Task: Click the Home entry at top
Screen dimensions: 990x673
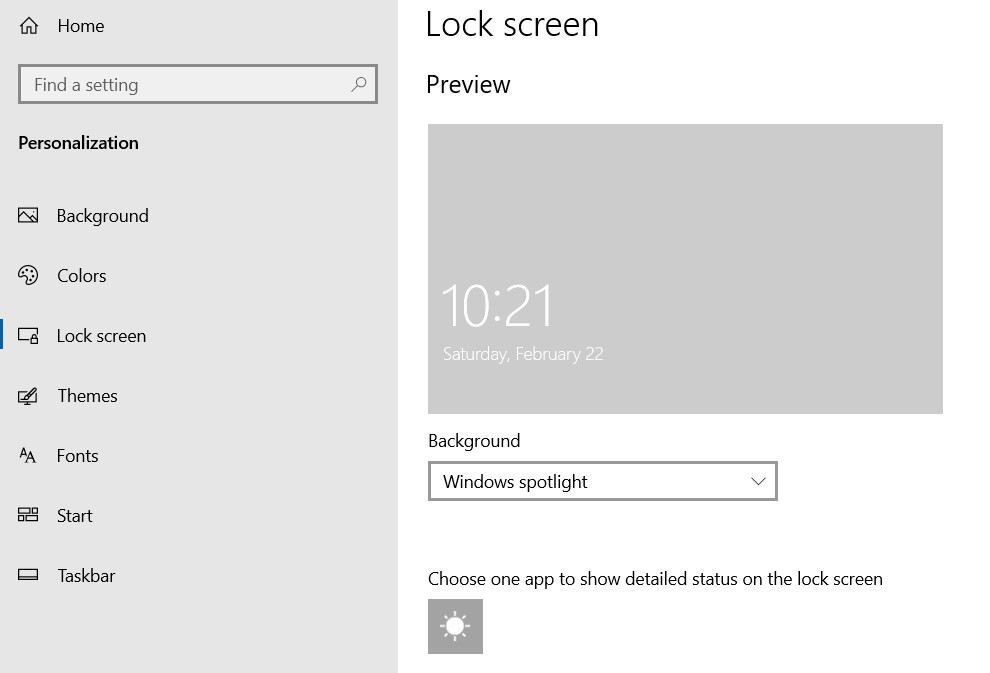Action: tap(81, 25)
